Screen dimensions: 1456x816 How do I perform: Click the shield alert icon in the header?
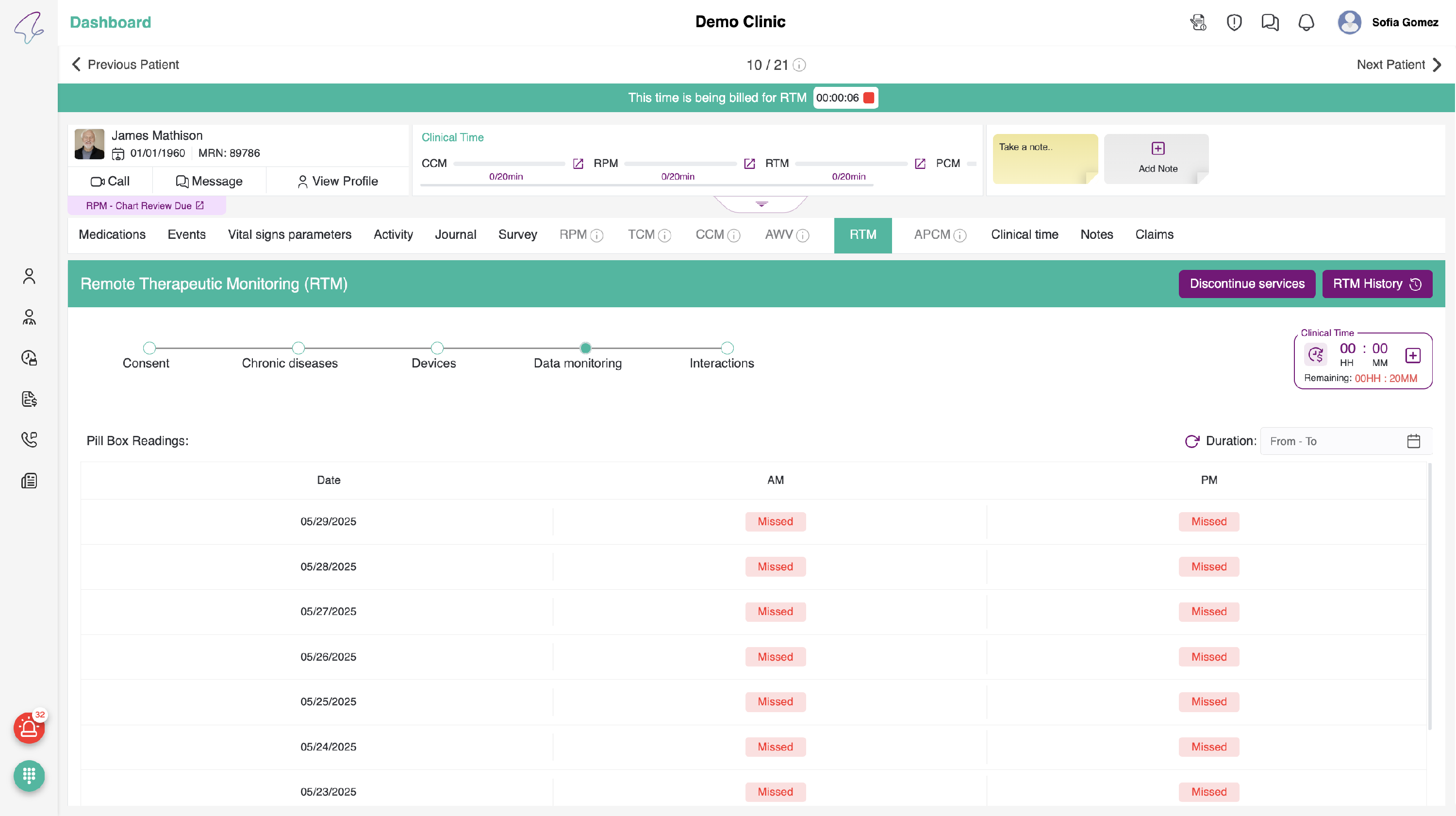click(x=1234, y=23)
